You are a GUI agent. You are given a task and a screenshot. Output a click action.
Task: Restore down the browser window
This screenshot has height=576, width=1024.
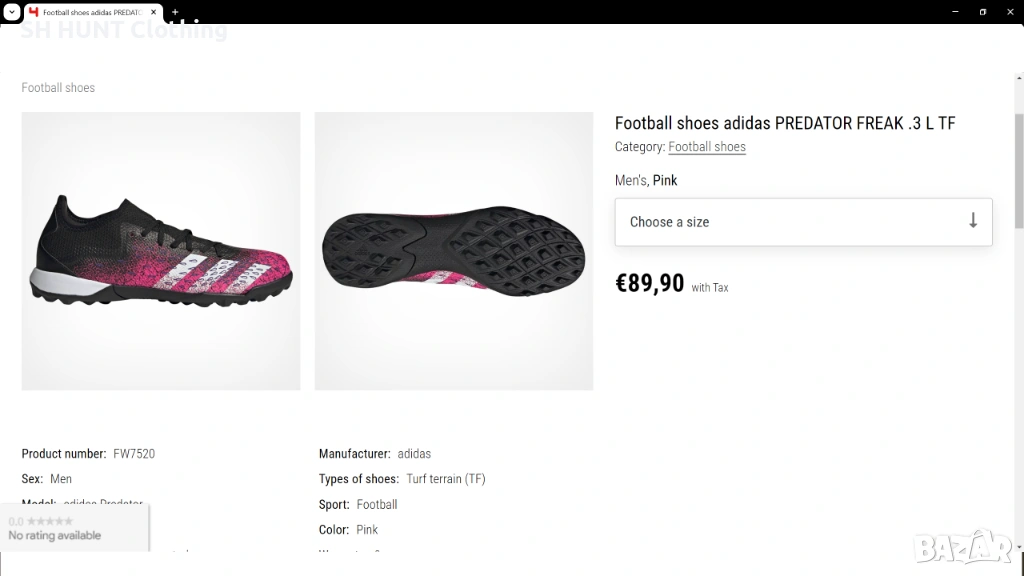(982, 12)
